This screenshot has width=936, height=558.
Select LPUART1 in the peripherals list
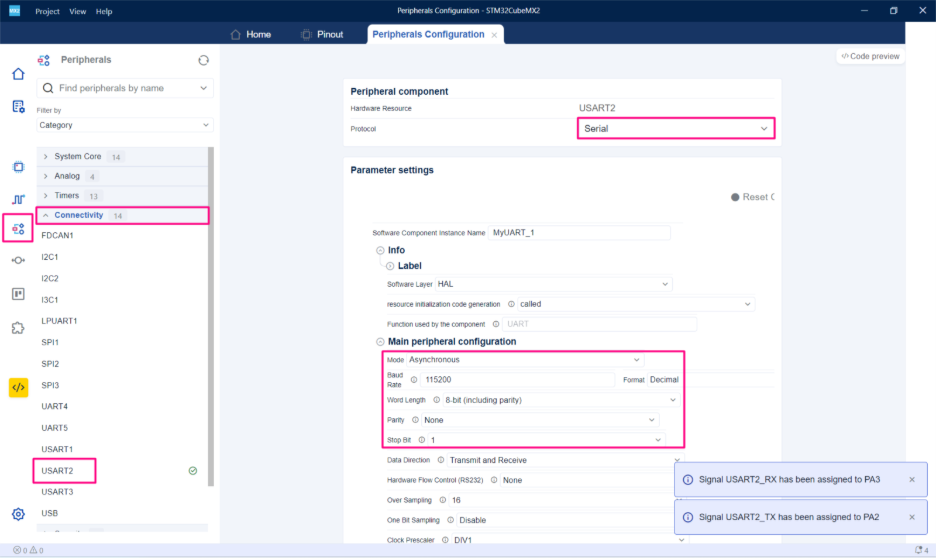(59, 321)
